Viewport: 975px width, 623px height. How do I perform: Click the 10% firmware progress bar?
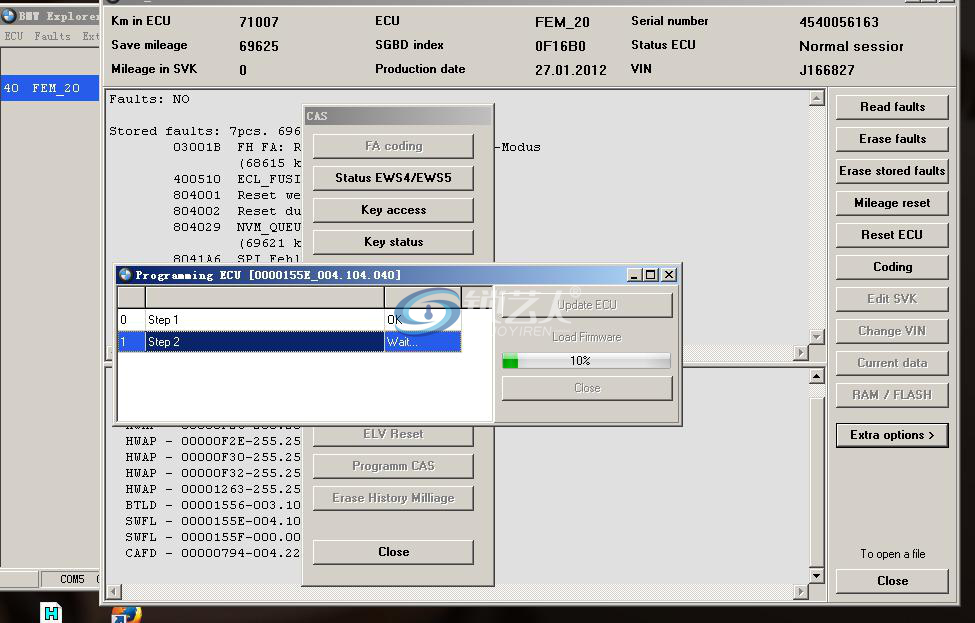tap(586, 361)
